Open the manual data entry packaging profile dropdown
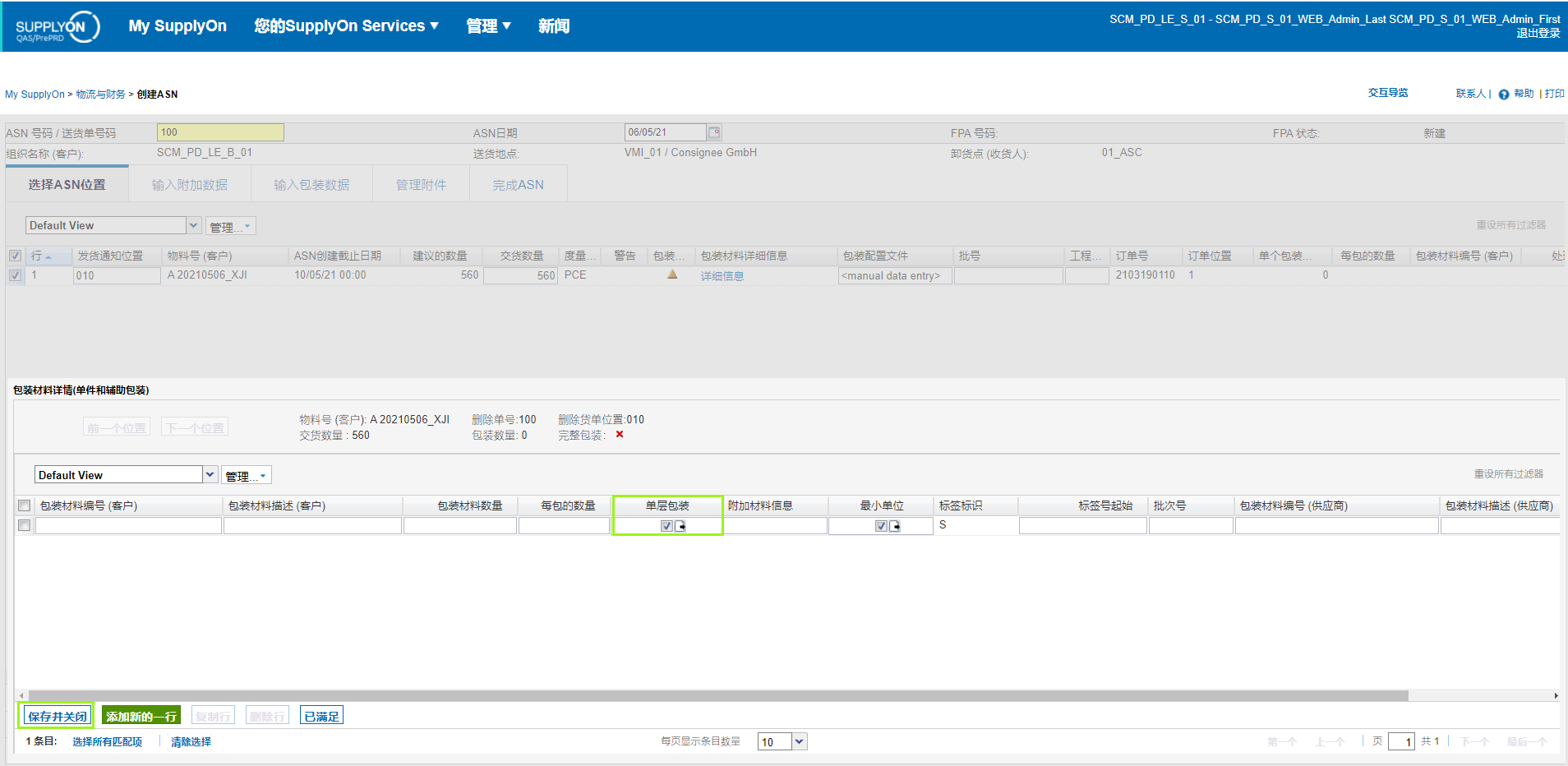This screenshot has width=1568, height=766. tap(895, 276)
